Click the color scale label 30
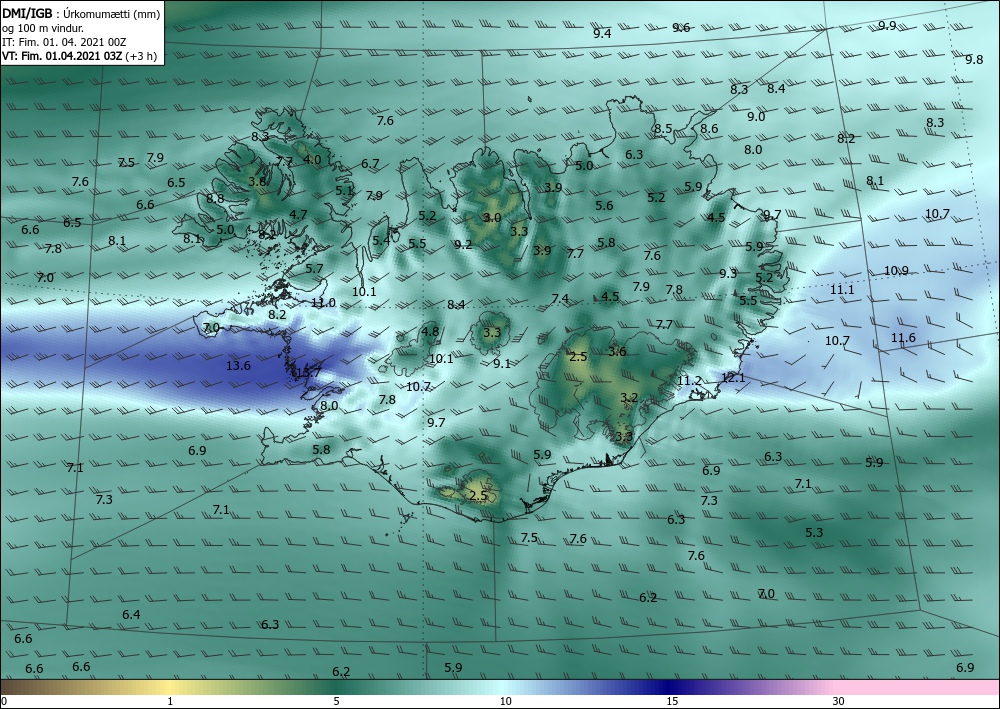The image size is (1000, 709). [x=839, y=701]
